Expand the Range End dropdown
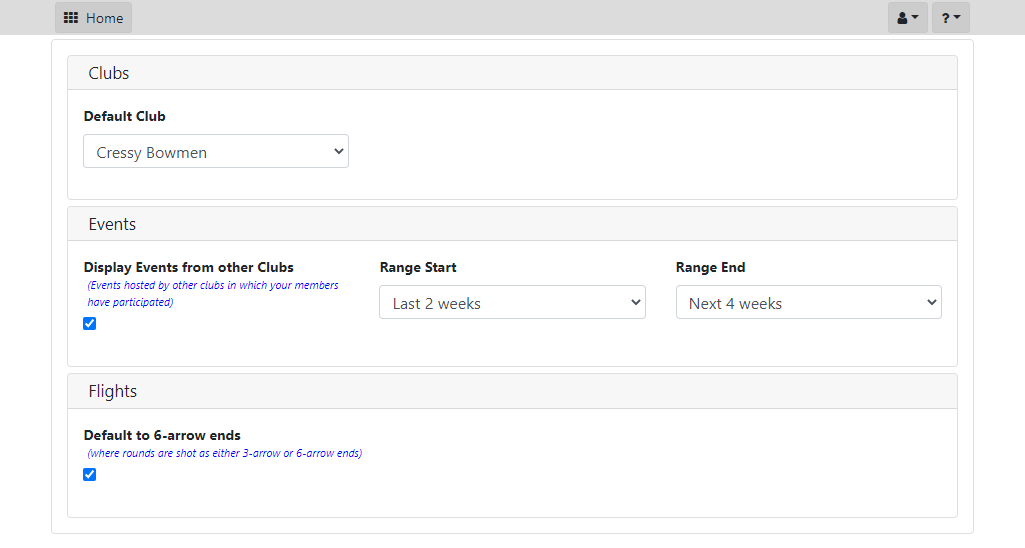Image resolution: width=1025 pixels, height=548 pixels. [809, 302]
